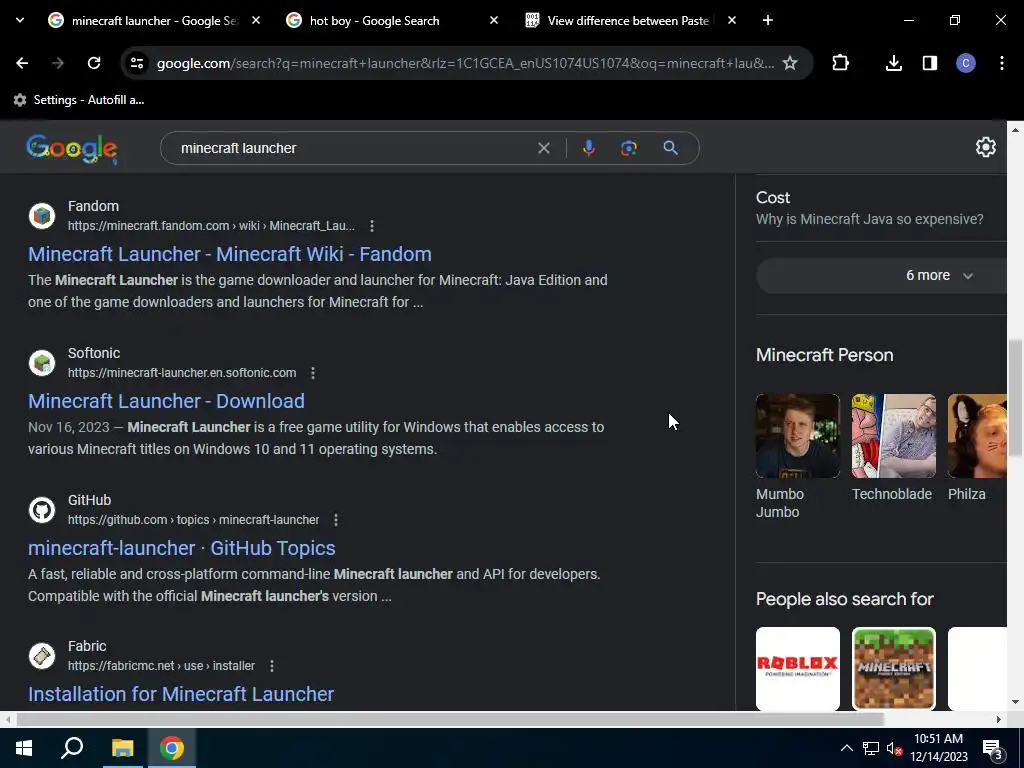Open Windows taskbar search
This screenshot has height=768, width=1024.
72,748
